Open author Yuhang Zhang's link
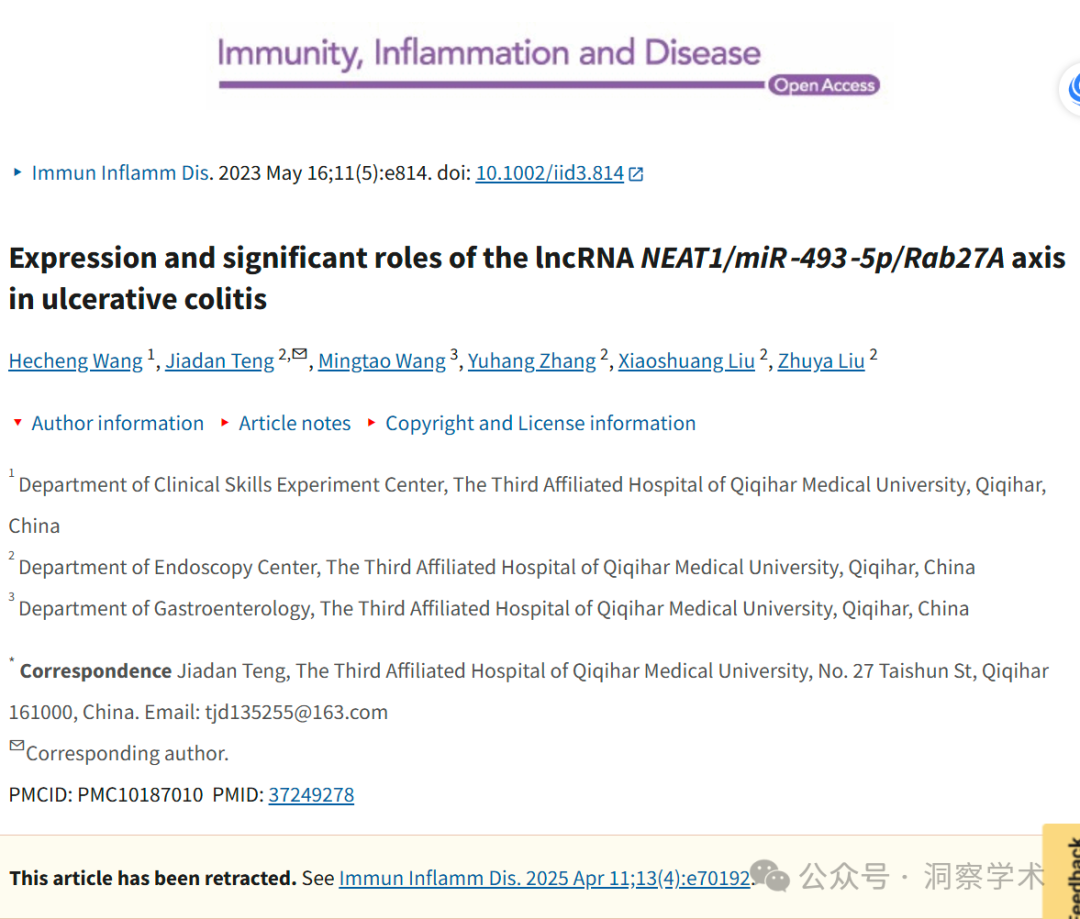This screenshot has height=919, width=1080. 532,361
